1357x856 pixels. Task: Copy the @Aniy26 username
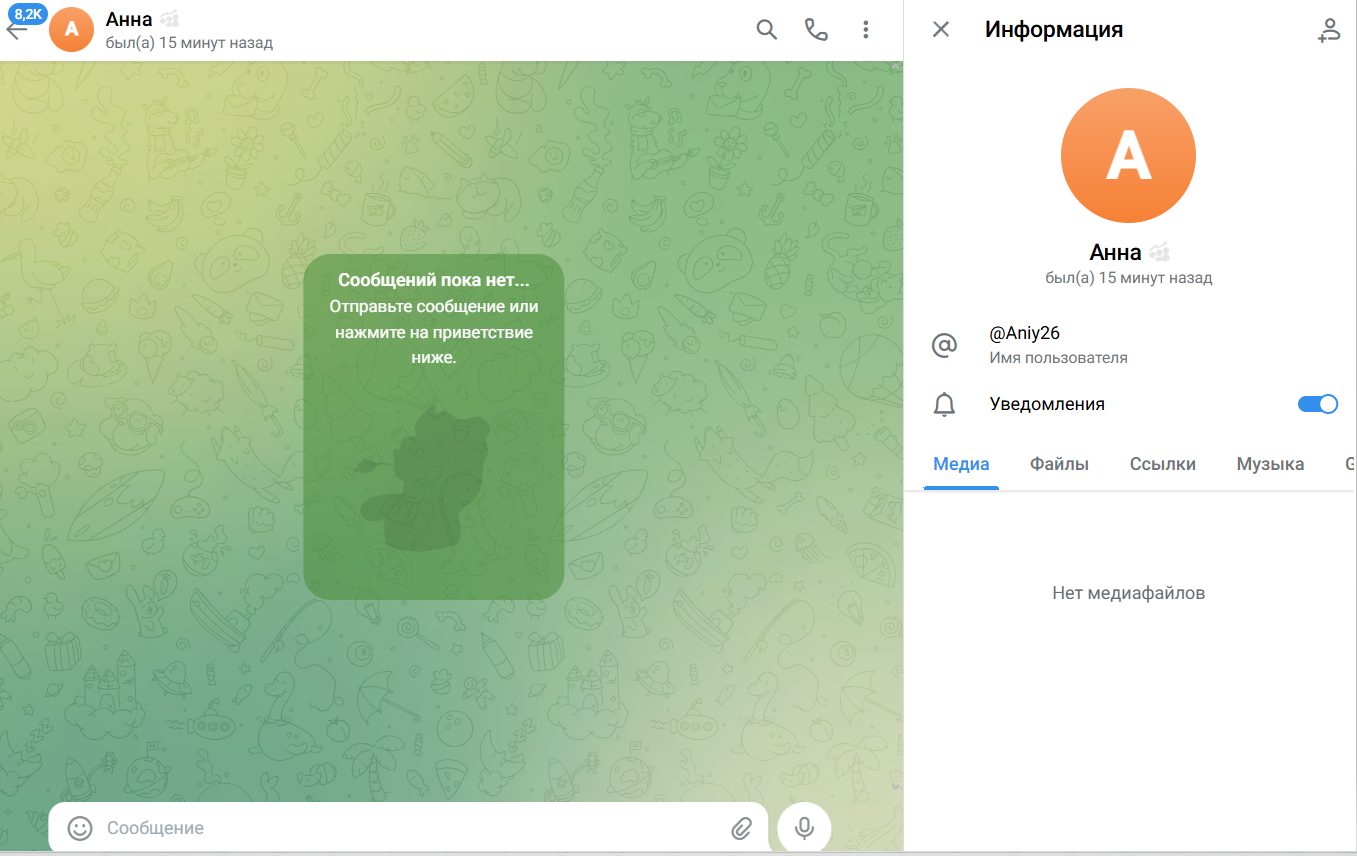(1024, 334)
